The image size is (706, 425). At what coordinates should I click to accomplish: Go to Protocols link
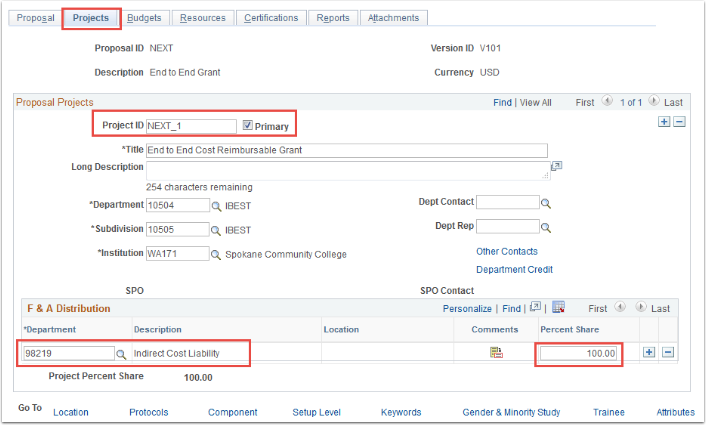click(149, 412)
